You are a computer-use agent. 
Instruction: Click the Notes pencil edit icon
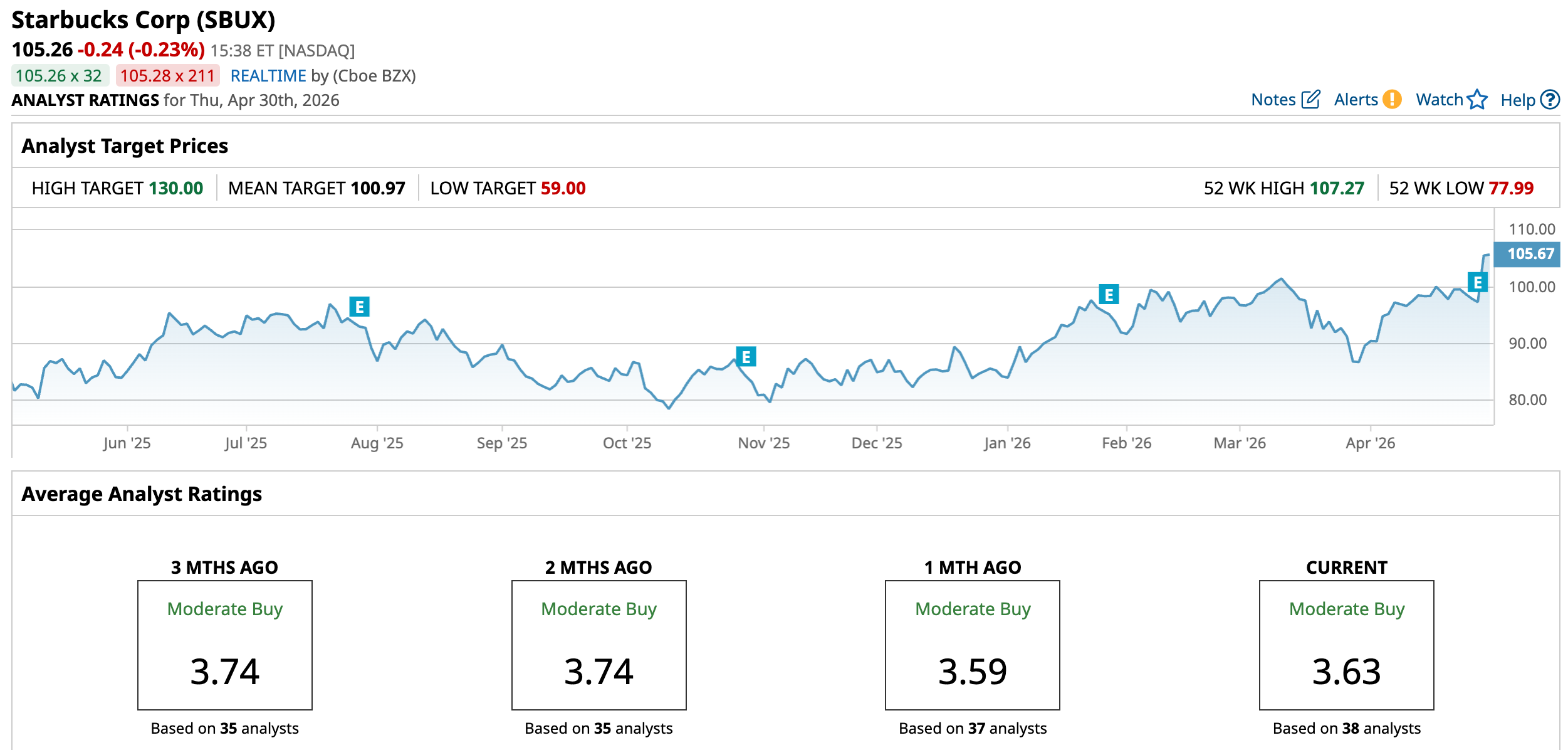(x=1310, y=100)
